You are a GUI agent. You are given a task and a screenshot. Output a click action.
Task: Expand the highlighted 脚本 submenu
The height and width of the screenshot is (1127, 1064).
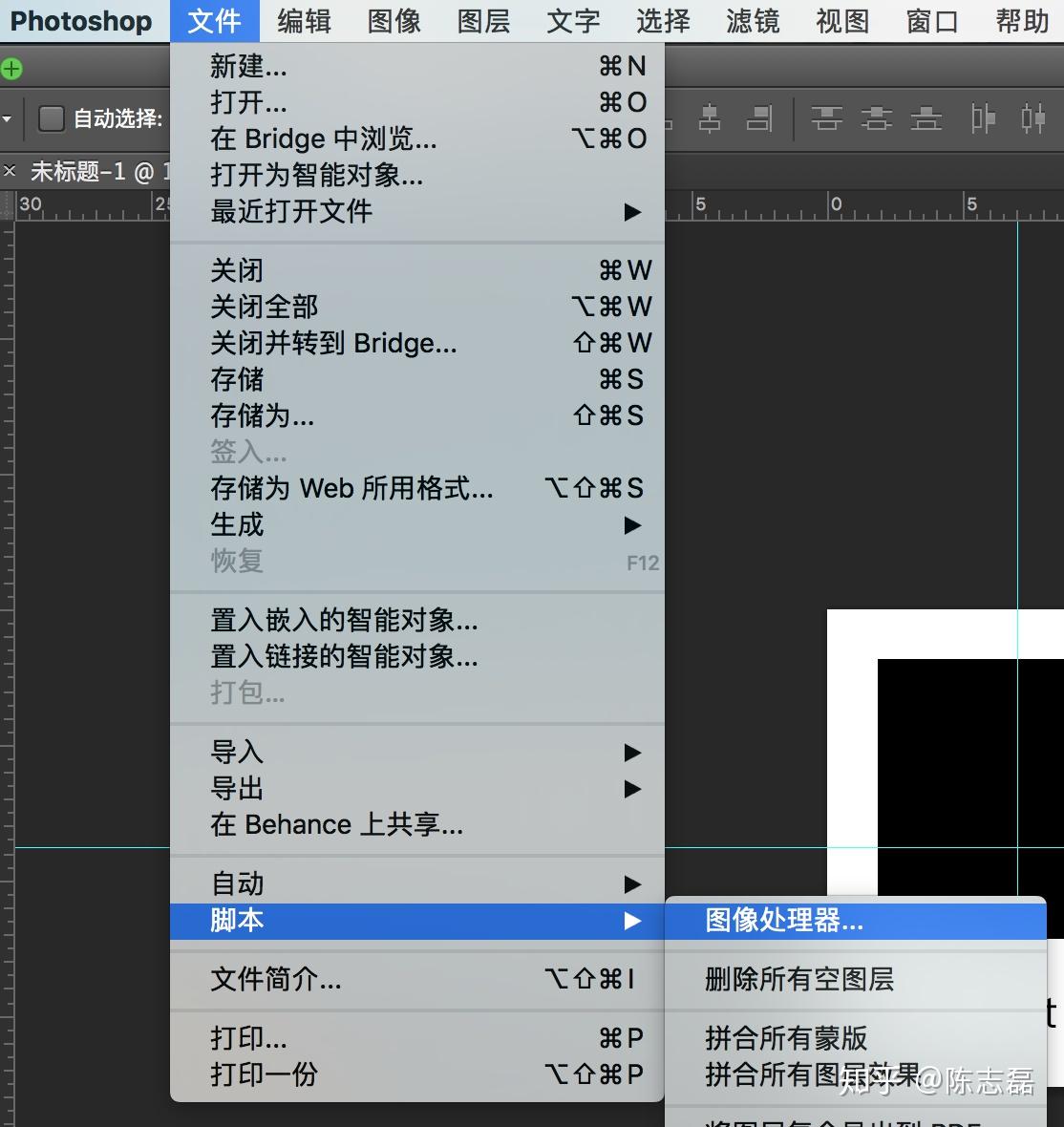417,921
